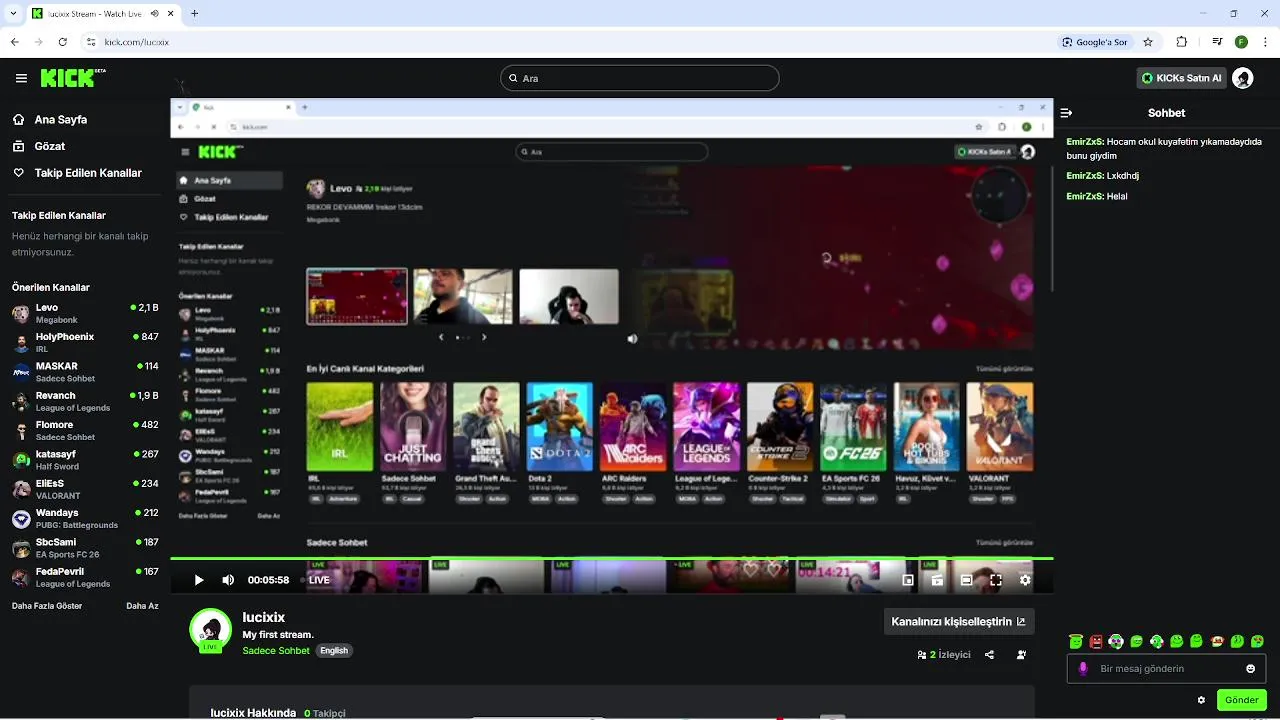Click the Bir mesaj gönderin chat field
The image size is (1280, 720).
pyautogui.click(x=1167, y=669)
